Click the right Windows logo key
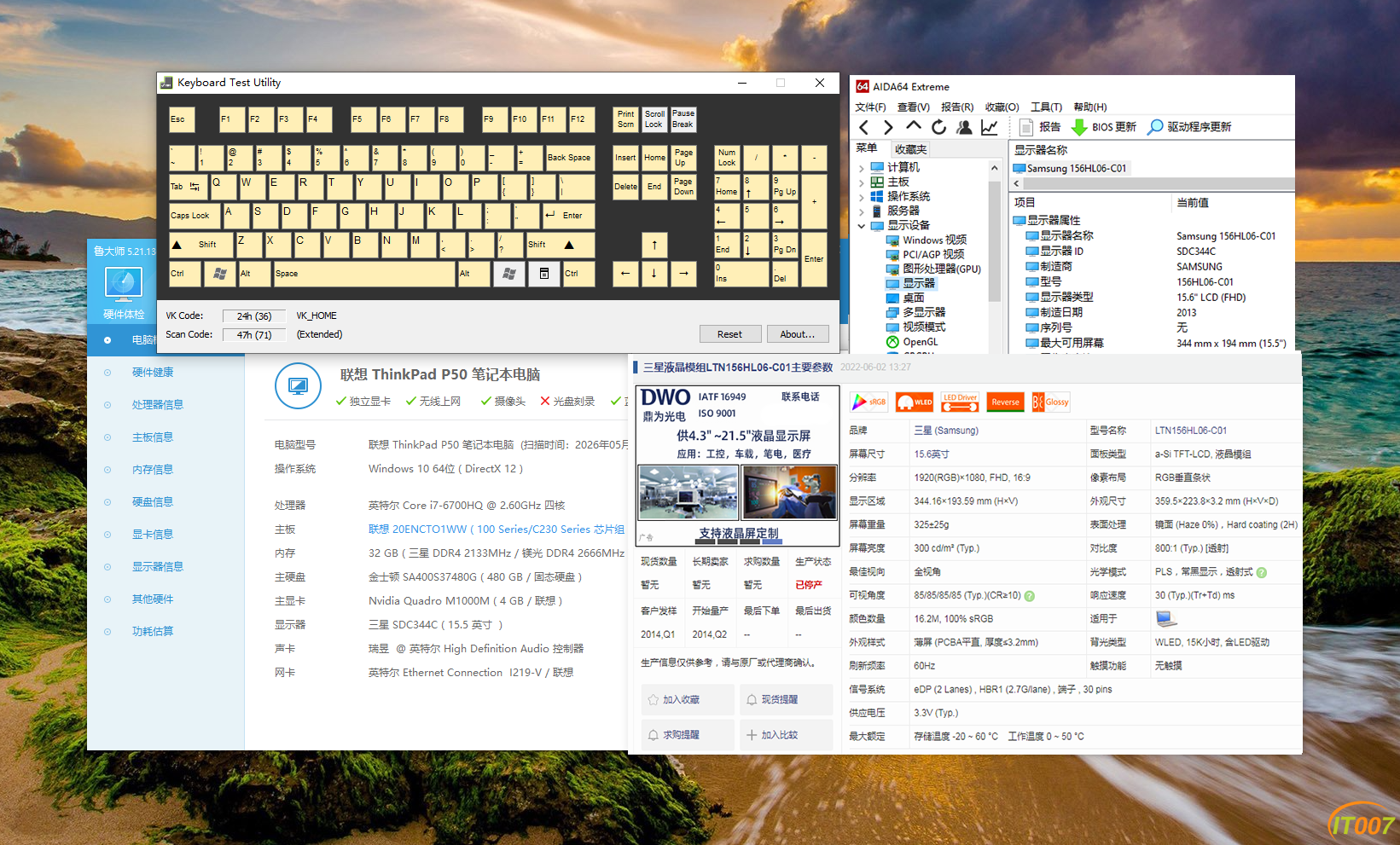This screenshot has width=1400, height=845. [509, 274]
